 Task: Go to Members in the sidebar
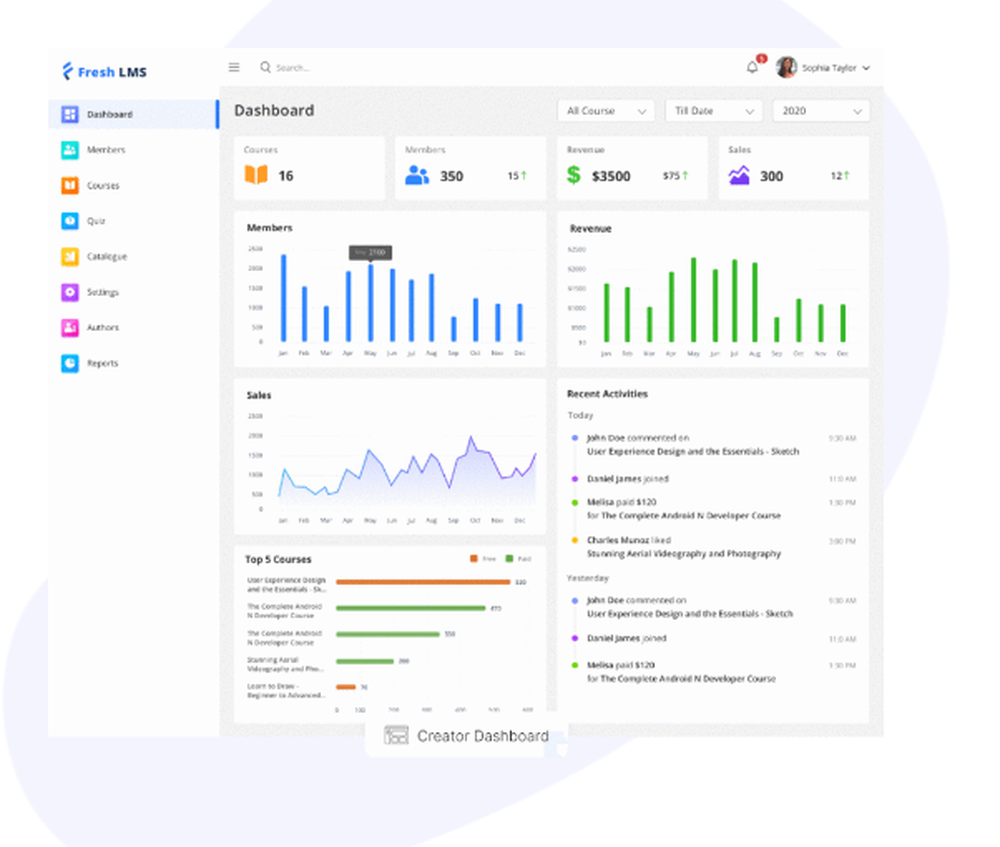tap(106, 150)
